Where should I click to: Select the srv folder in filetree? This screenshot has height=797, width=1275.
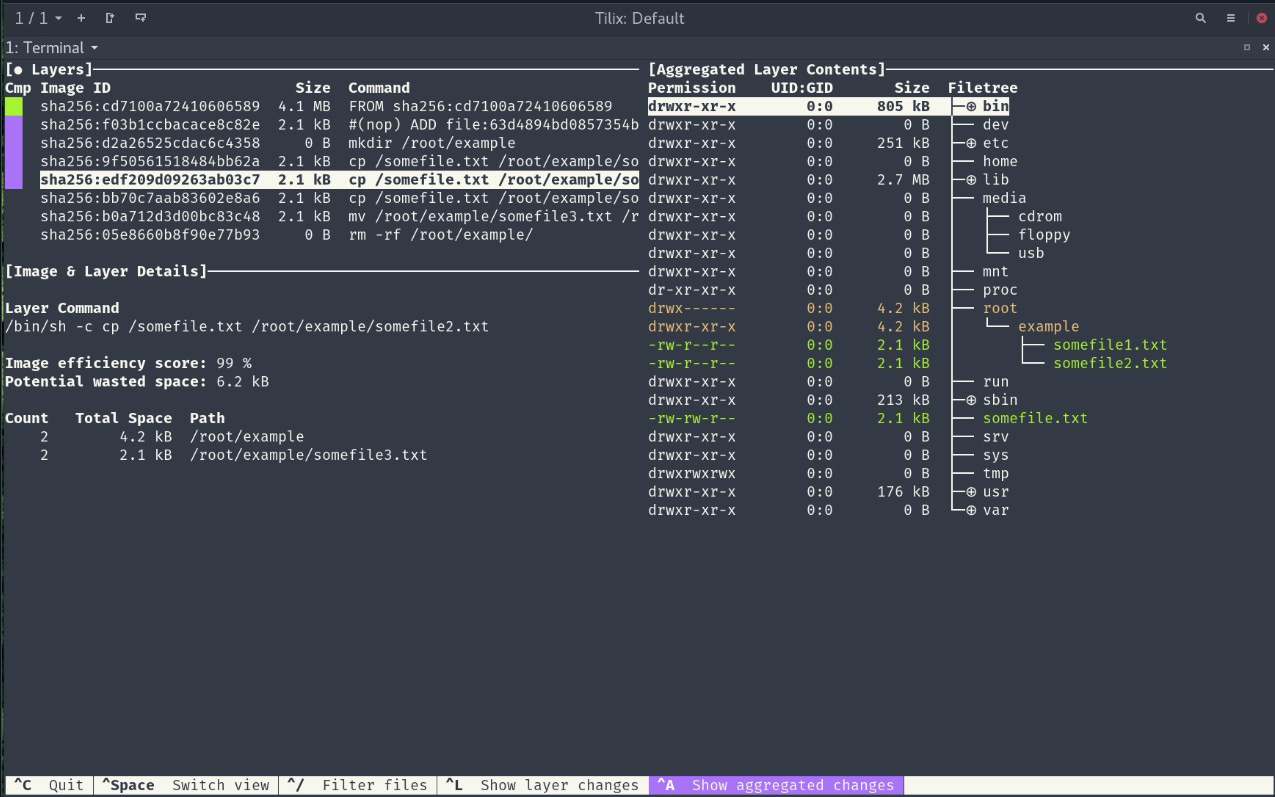click(x=996, y=437)
